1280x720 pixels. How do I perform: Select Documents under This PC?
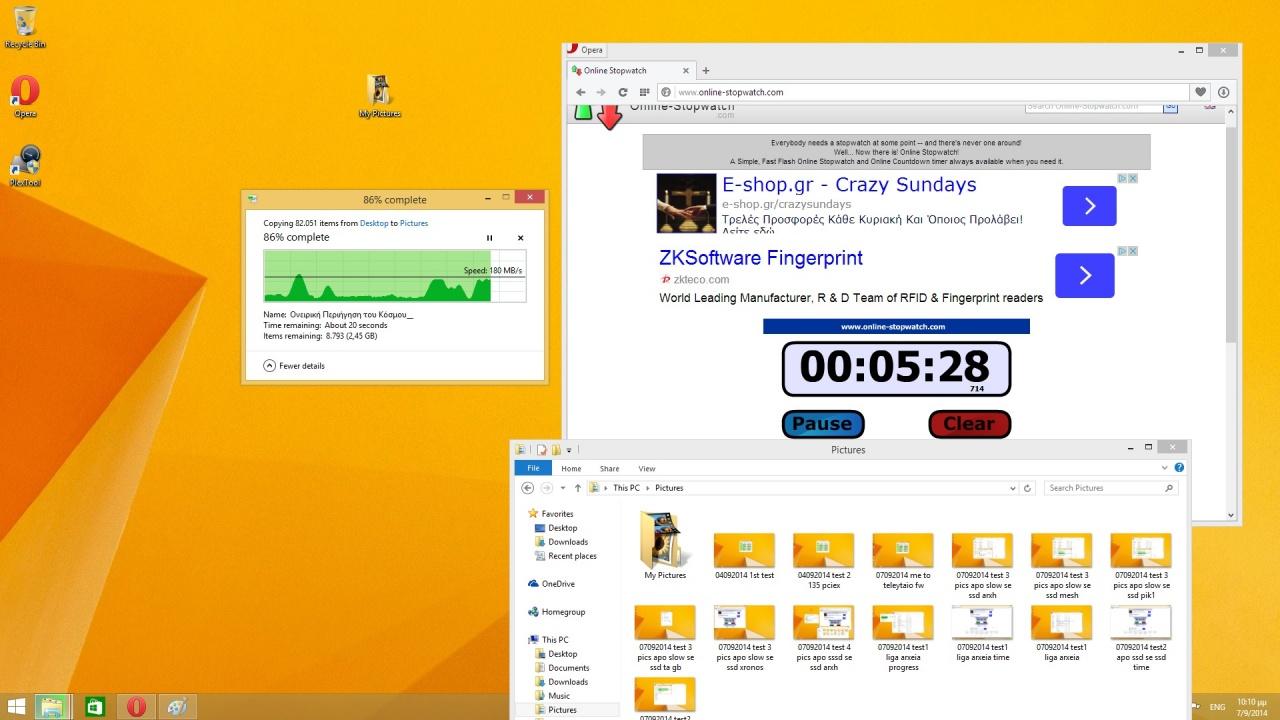point(568,668)
